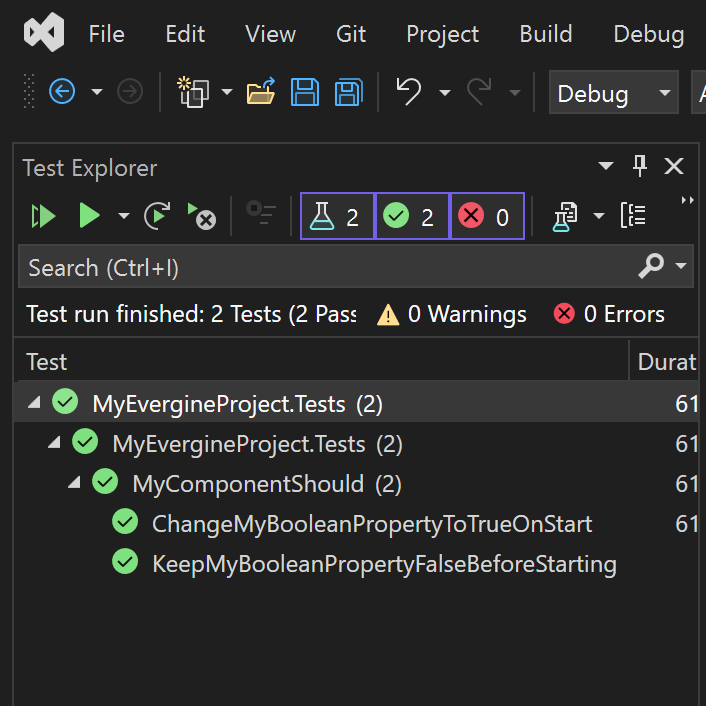Viewport: 706px width, 706px height.
Task: Open the Debug configuration dropdown
Action: pyautogui.click(x=612, y=94)
